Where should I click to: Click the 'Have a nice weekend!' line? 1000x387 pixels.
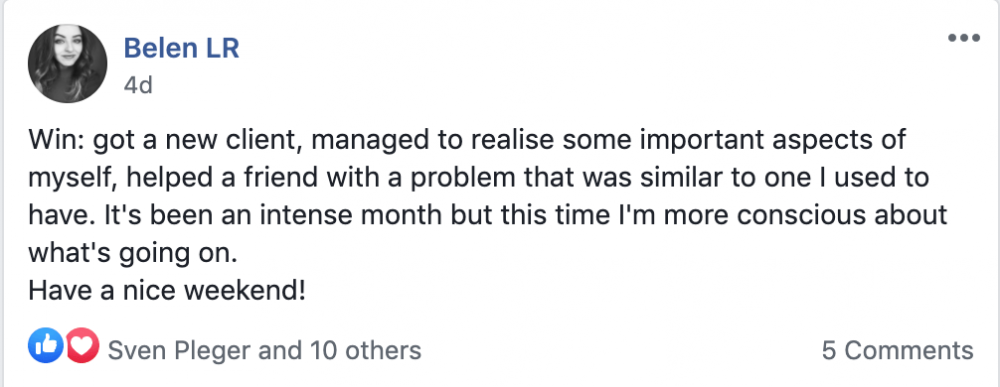pos(167,291)
